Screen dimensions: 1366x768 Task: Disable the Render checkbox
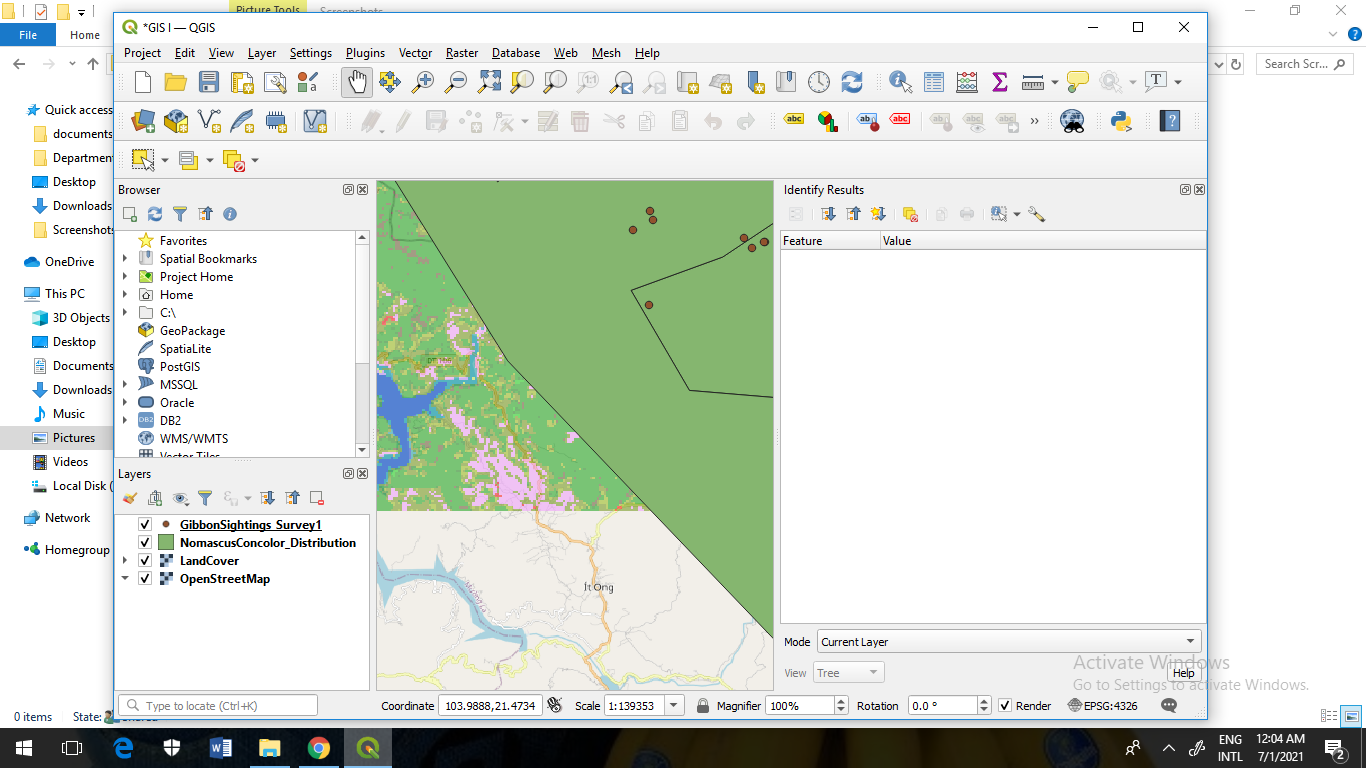pos(1005,705)
